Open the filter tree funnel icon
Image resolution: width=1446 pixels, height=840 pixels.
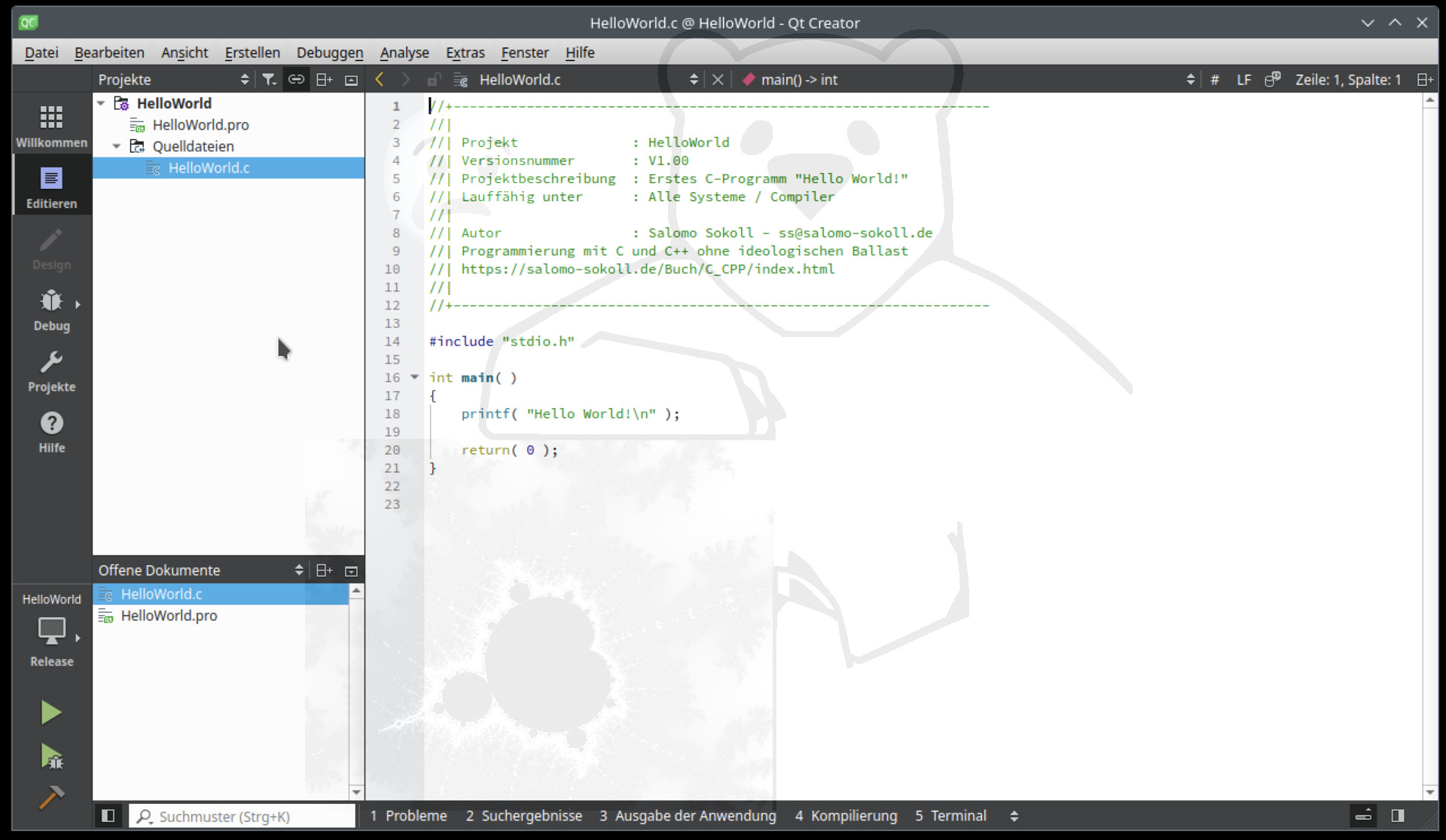tap(269, 80)
